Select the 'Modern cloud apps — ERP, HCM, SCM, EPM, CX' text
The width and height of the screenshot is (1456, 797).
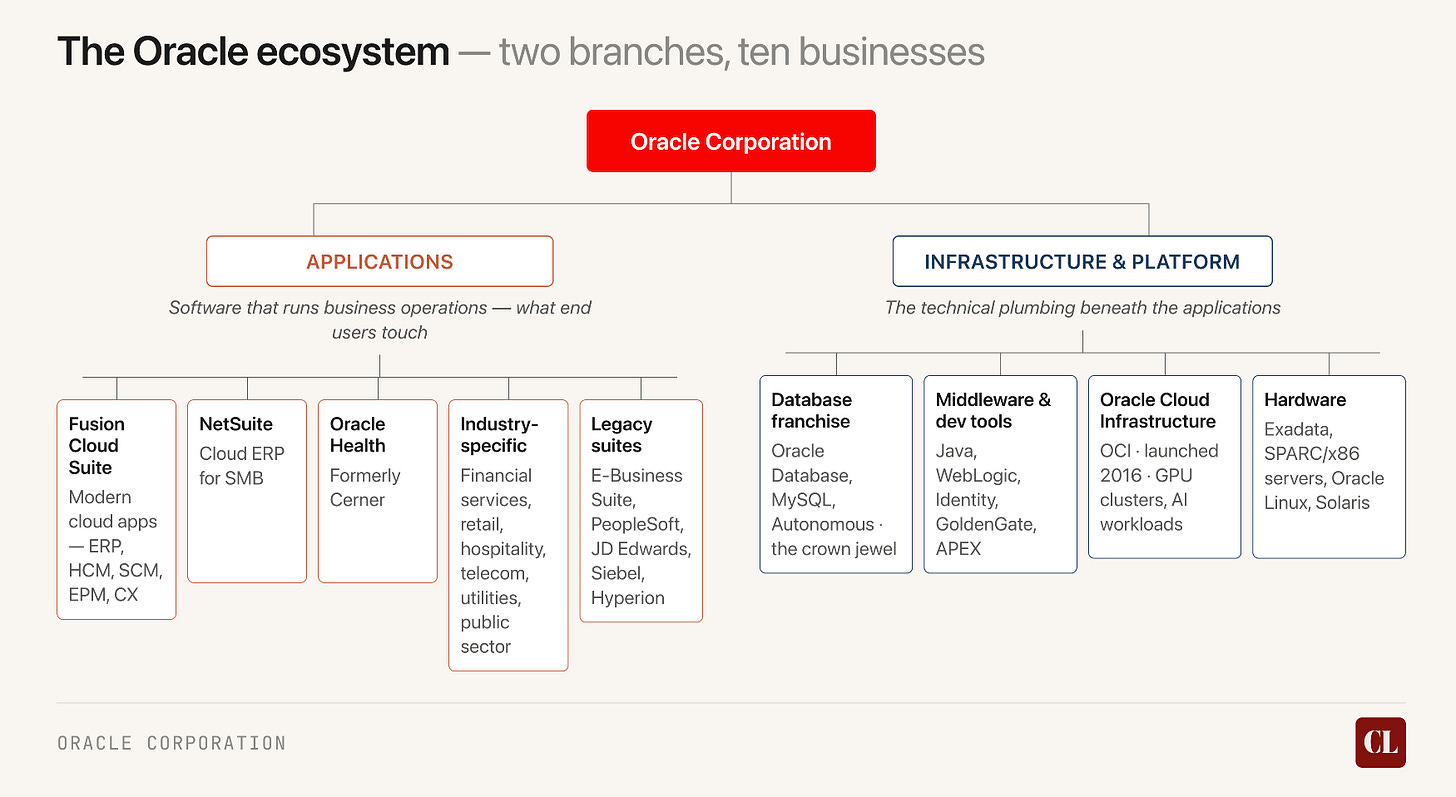point(115,546)
